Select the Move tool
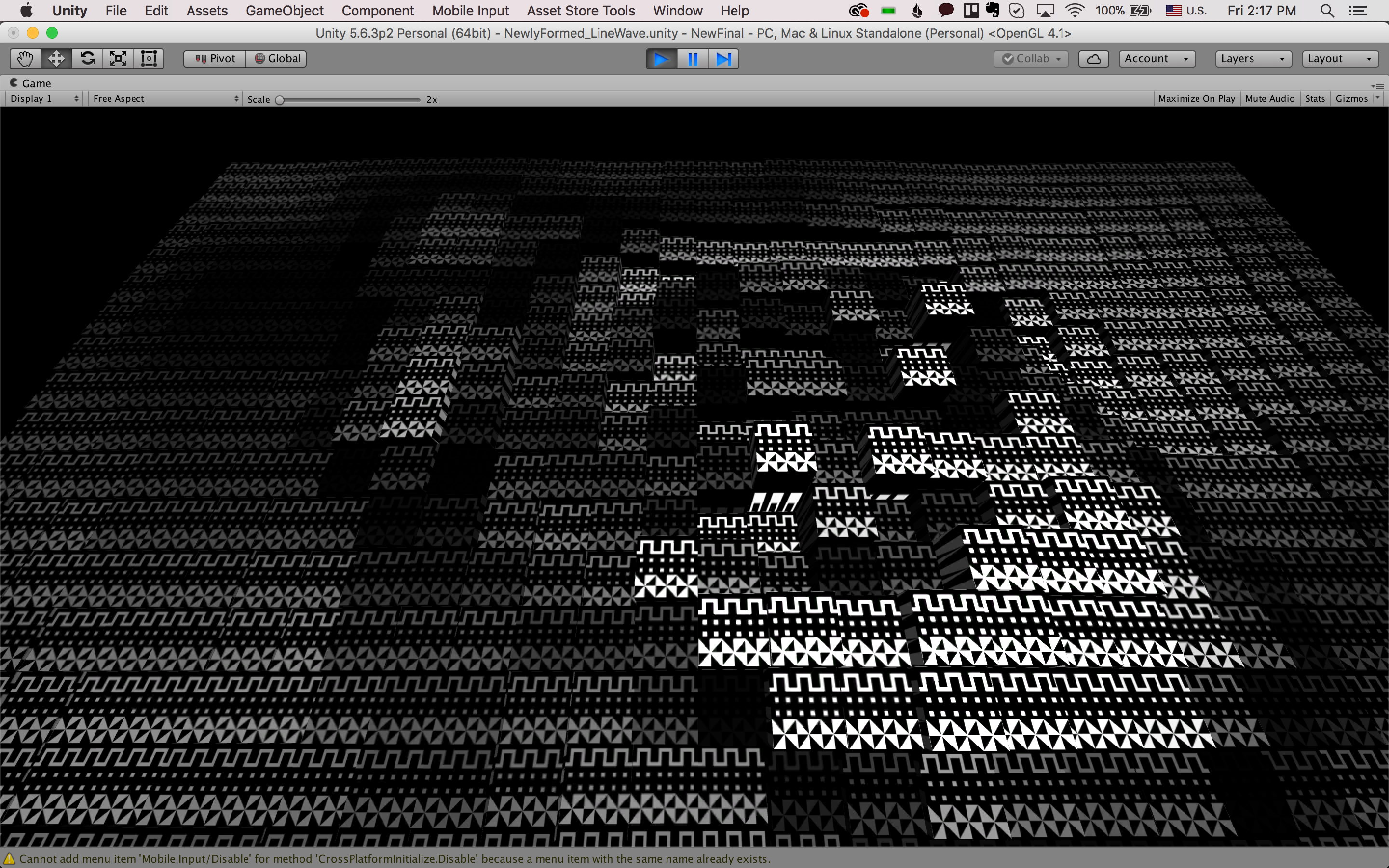This screenshot has width=1389, height=868. pyautogui.click(x=56, y=58)
